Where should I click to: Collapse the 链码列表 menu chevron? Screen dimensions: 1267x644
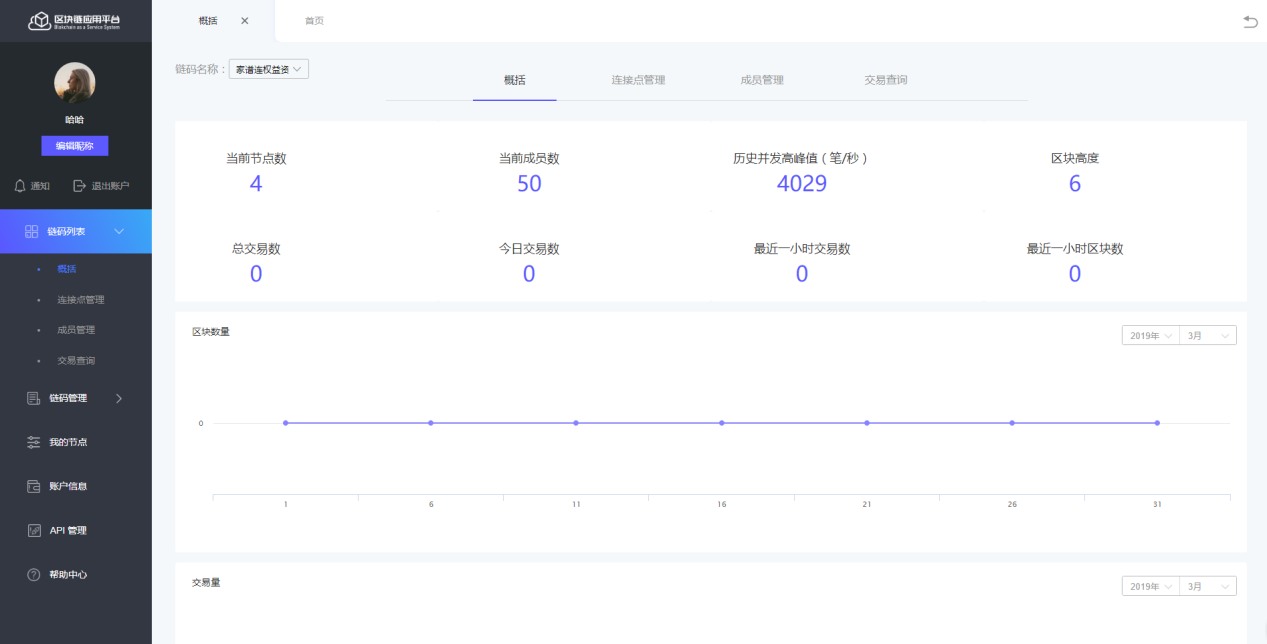point(119,232)
